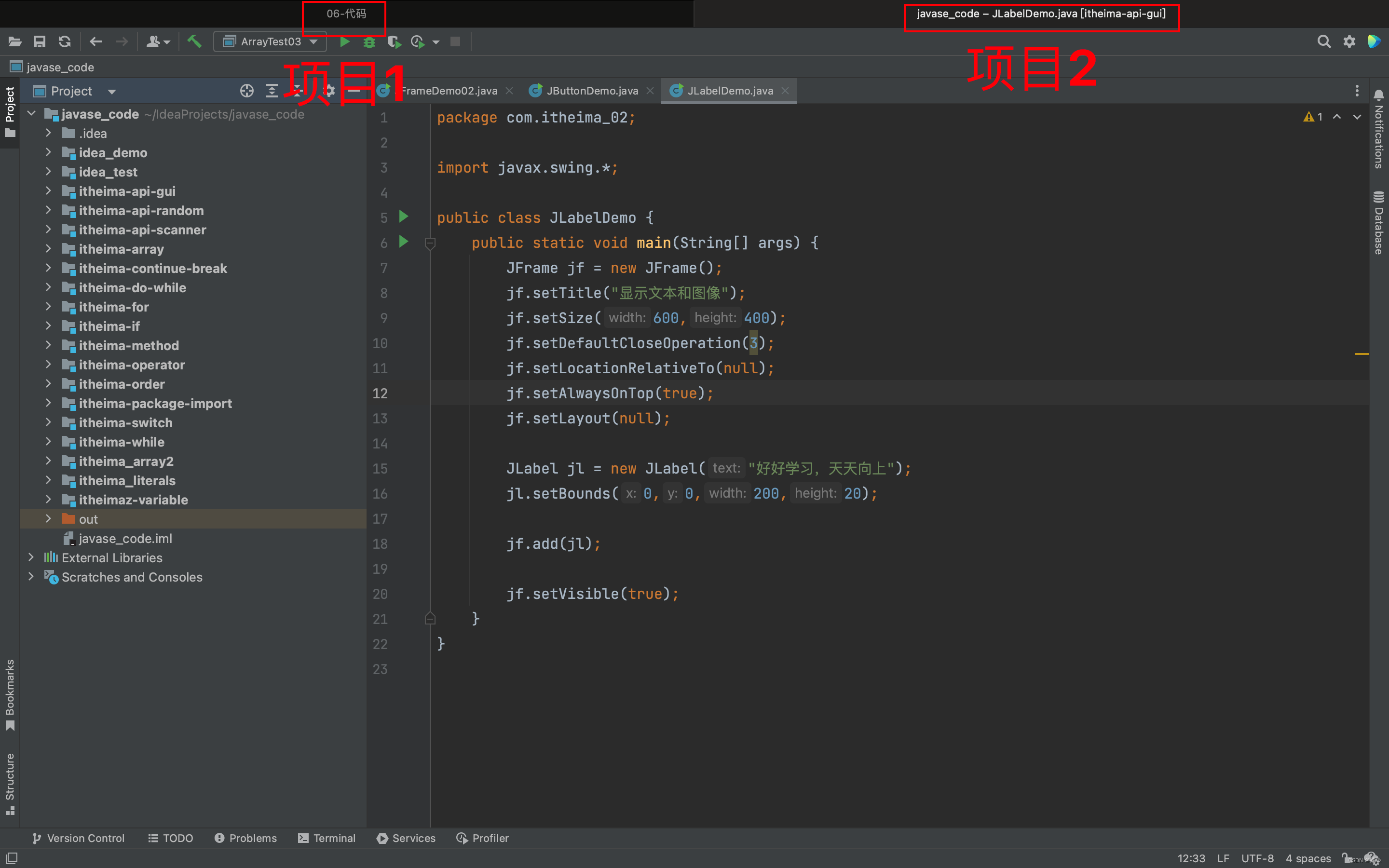Click the Select Opened File crosshair icon
The width and height of the screenshot is (1389, 868).
247,91
